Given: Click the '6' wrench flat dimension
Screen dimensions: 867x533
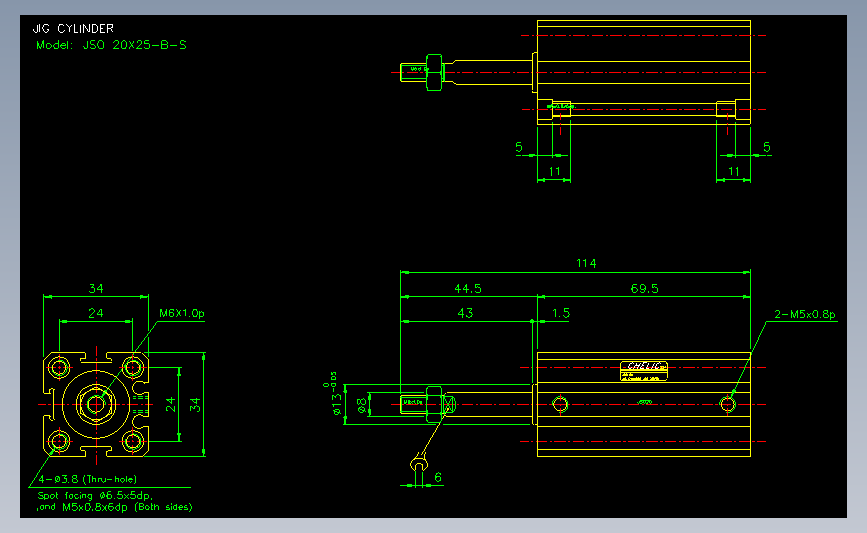Looking at the screenshot, I should (438, 477).
